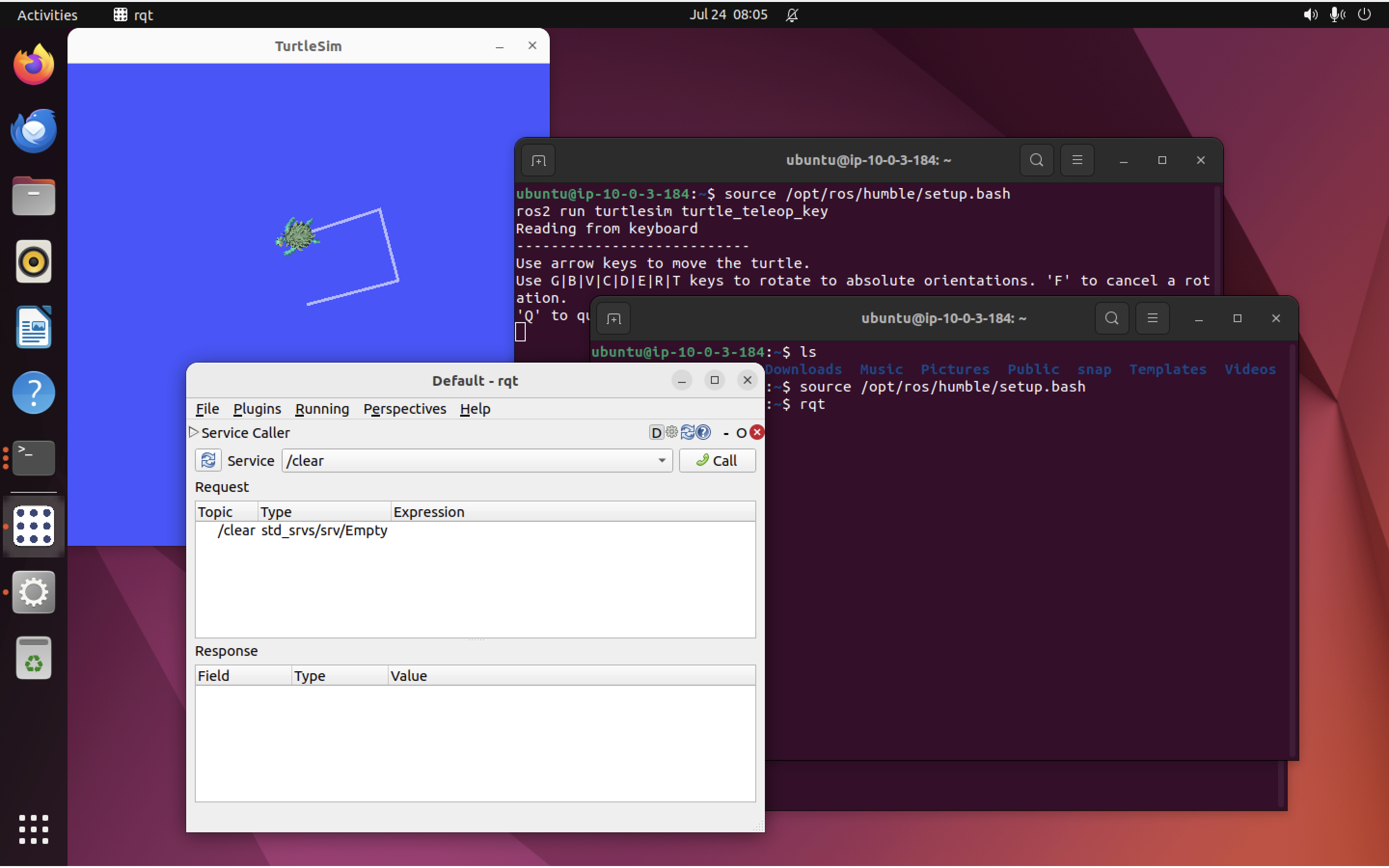Open the terminal hamburger menu

[1153, 319]
